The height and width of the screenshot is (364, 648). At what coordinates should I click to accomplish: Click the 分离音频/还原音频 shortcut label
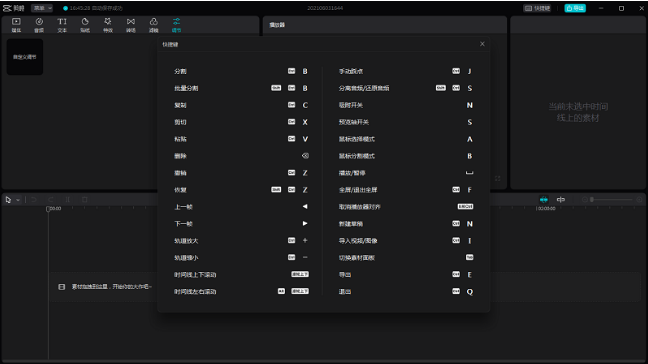(x=364, y=88)
